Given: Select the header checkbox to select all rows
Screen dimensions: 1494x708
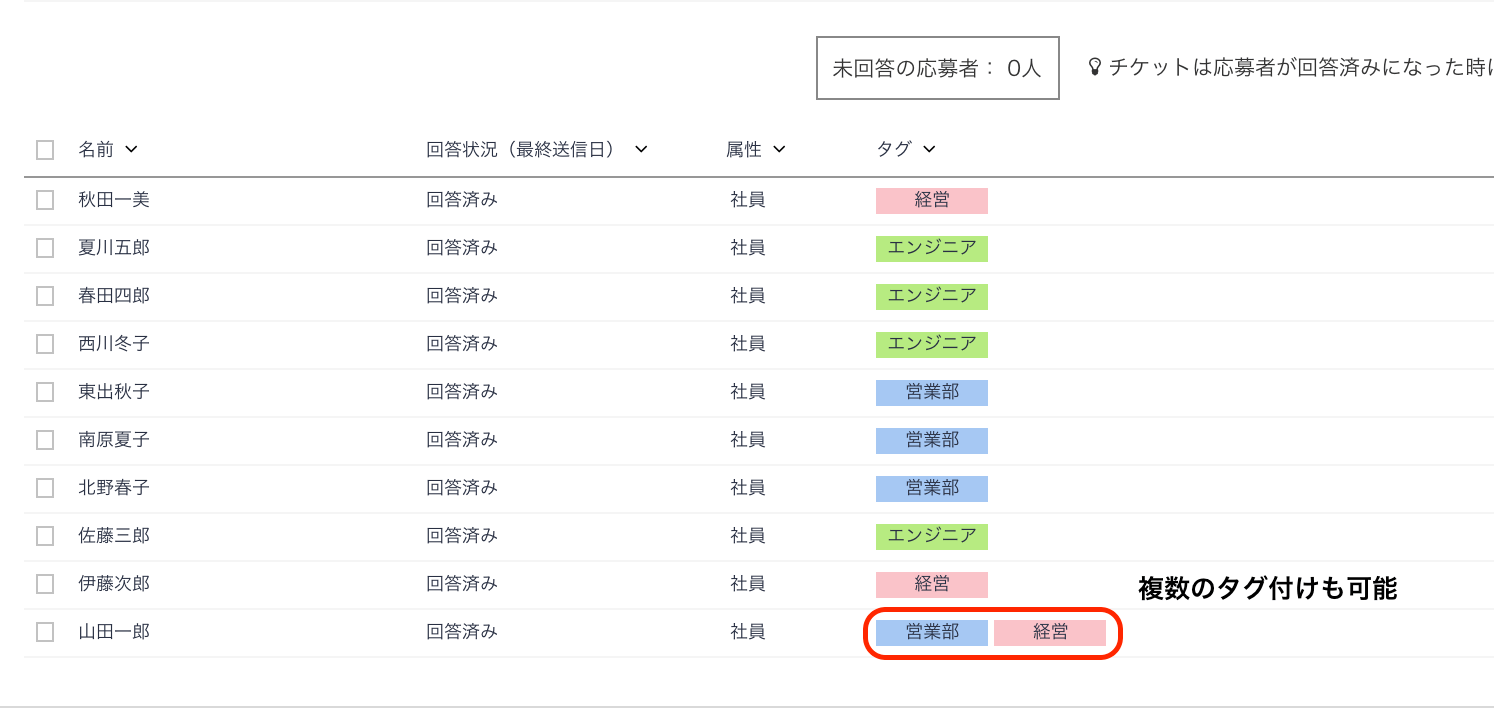Looking at the screenshot, I should tap(44, 149).
